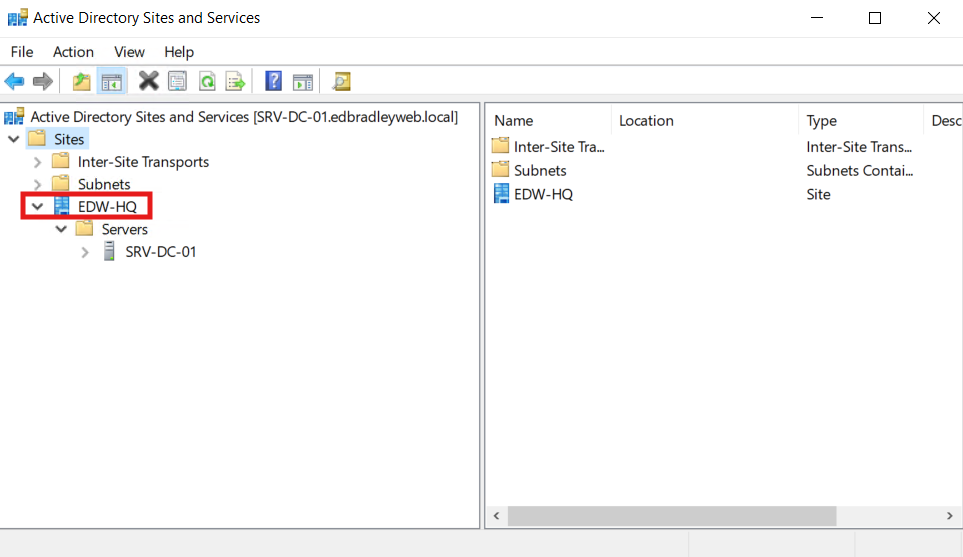The width and height of the screenshot is (963, 557).
Task: Sort by the Type column header
Action: 861,121
